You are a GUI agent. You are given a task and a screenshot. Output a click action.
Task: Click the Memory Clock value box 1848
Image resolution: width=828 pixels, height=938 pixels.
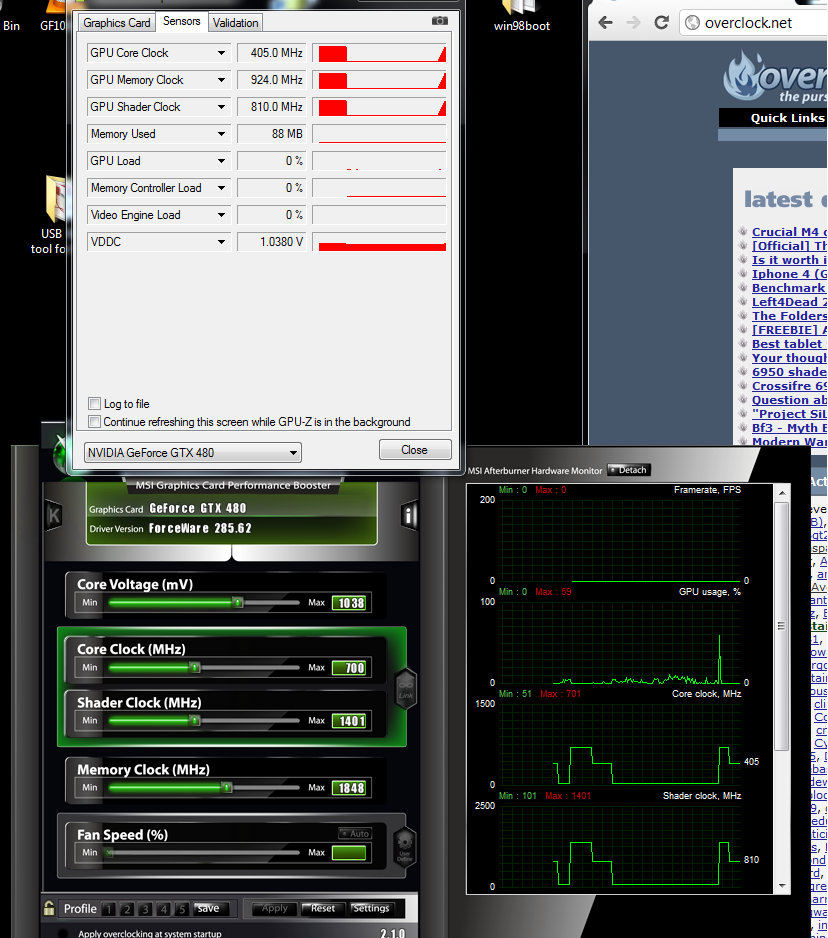[x=351, y=788]
